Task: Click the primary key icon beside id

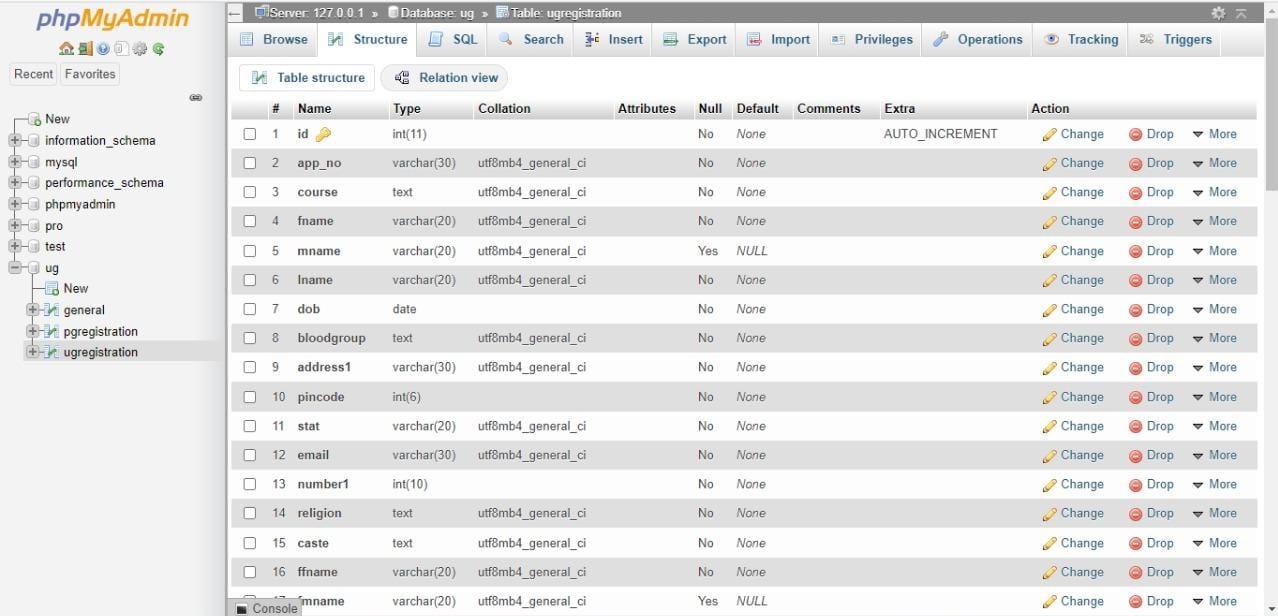Action: pyautogui.click(x=323, y=134)
